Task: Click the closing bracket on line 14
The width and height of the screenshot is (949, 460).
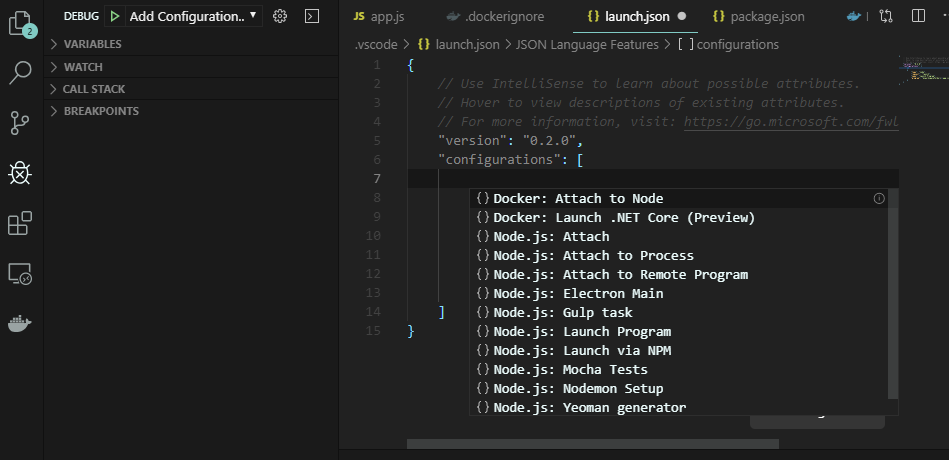Action: click(442, 312)
